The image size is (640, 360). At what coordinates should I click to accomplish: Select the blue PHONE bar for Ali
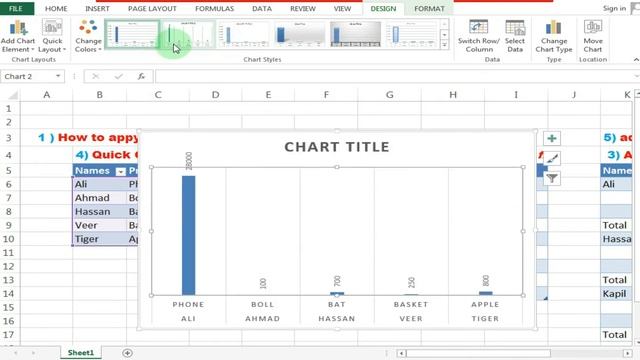(x=188, y=235)
